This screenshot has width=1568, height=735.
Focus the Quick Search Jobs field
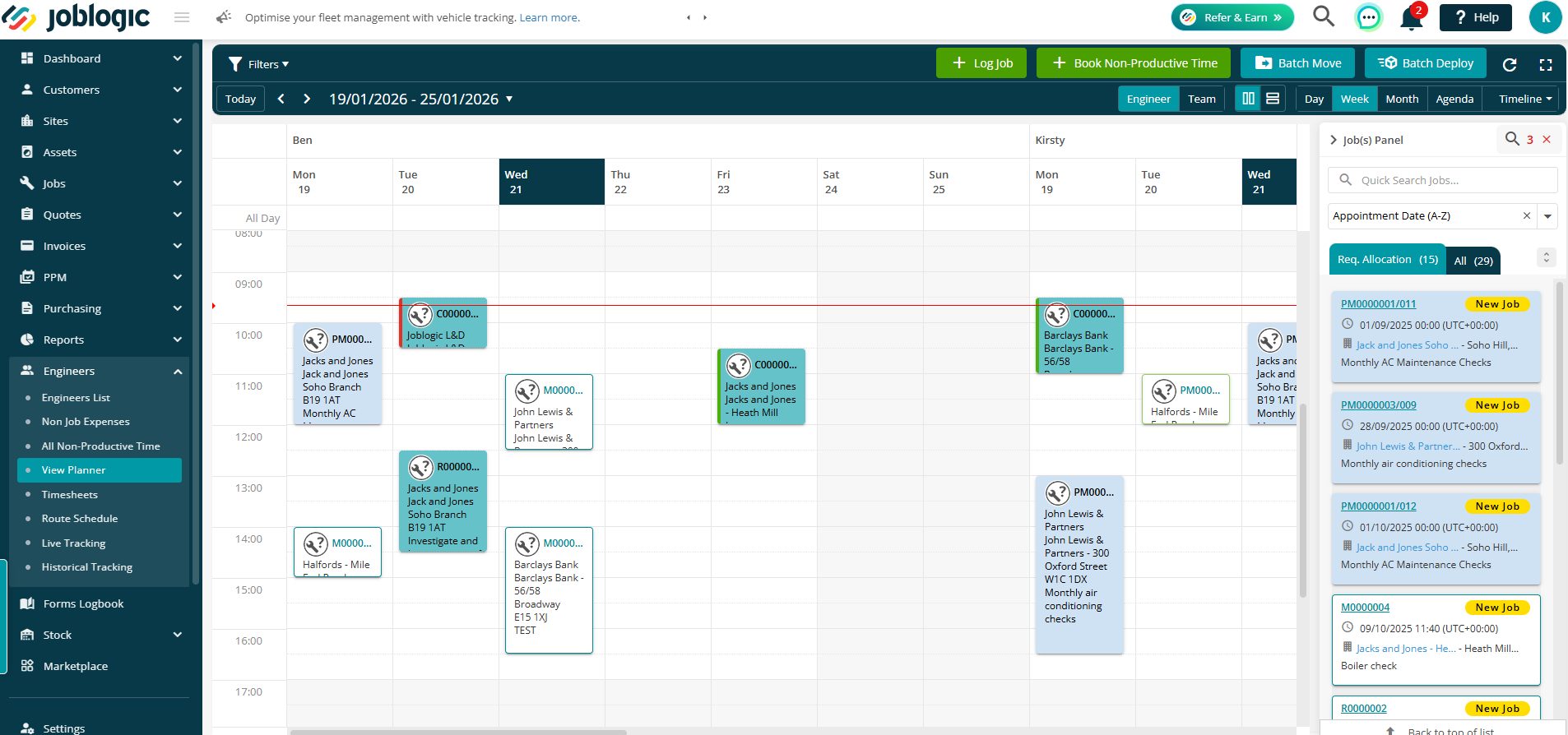1443,180
